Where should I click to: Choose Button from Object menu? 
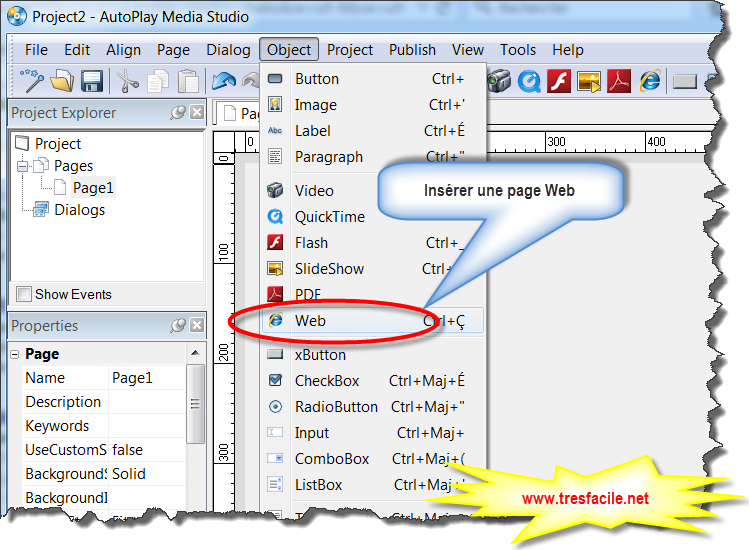point(373,78)
